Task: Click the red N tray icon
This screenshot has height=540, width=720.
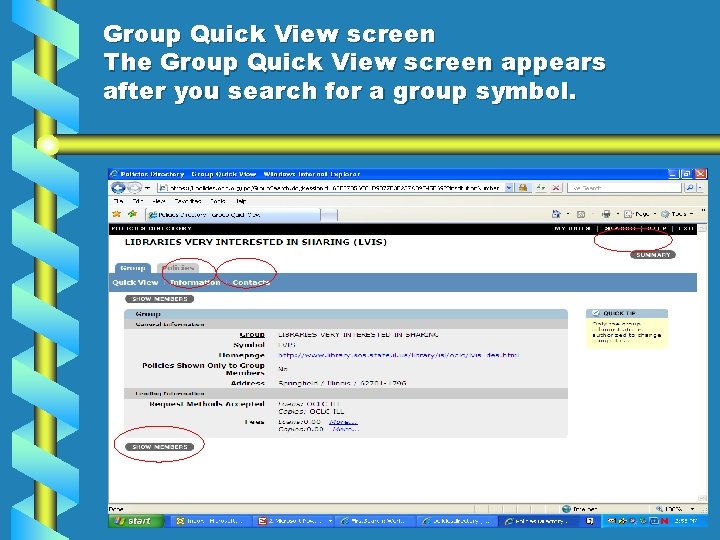Action: point(664,521)
